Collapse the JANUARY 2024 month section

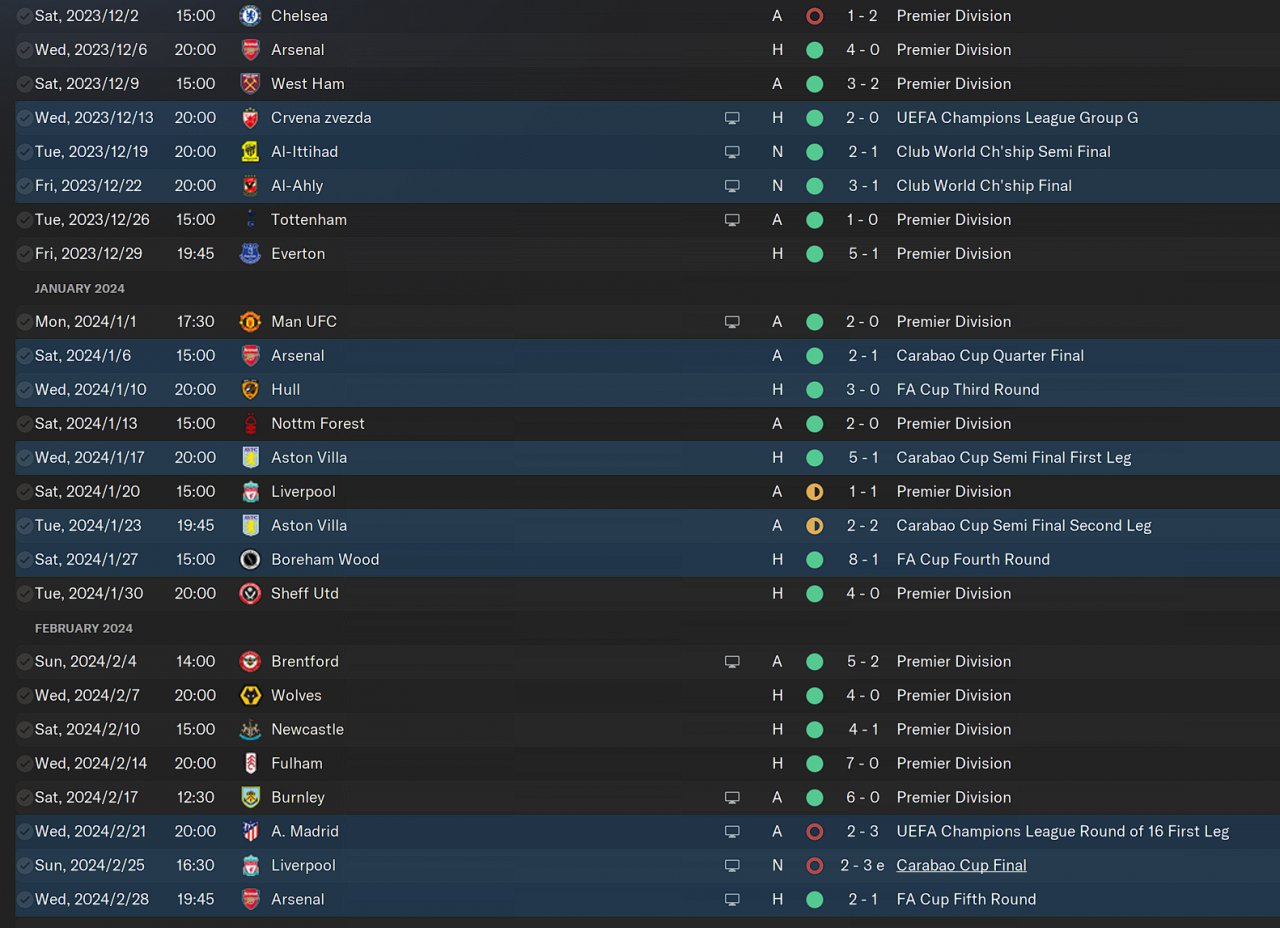coord(80,289)
